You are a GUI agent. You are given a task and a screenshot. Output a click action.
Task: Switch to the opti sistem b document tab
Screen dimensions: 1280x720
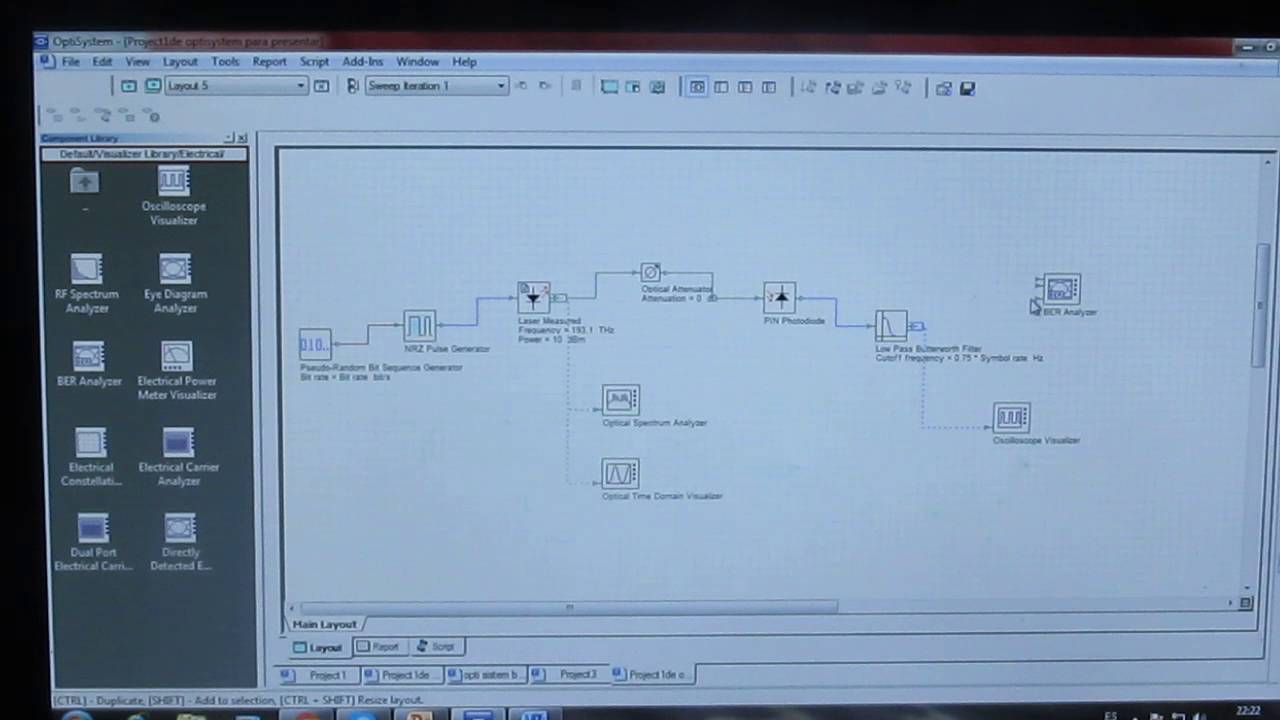[x=485, y=675]
